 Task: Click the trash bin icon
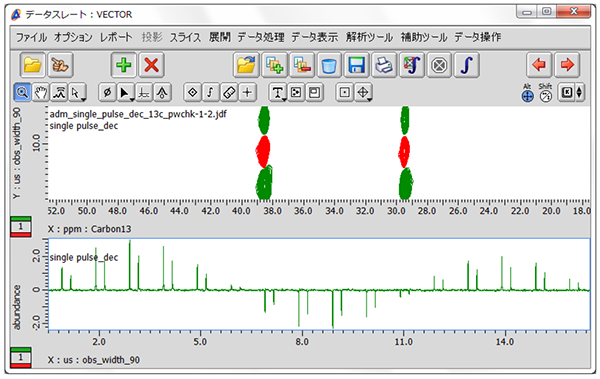click(x=329, y=65)
